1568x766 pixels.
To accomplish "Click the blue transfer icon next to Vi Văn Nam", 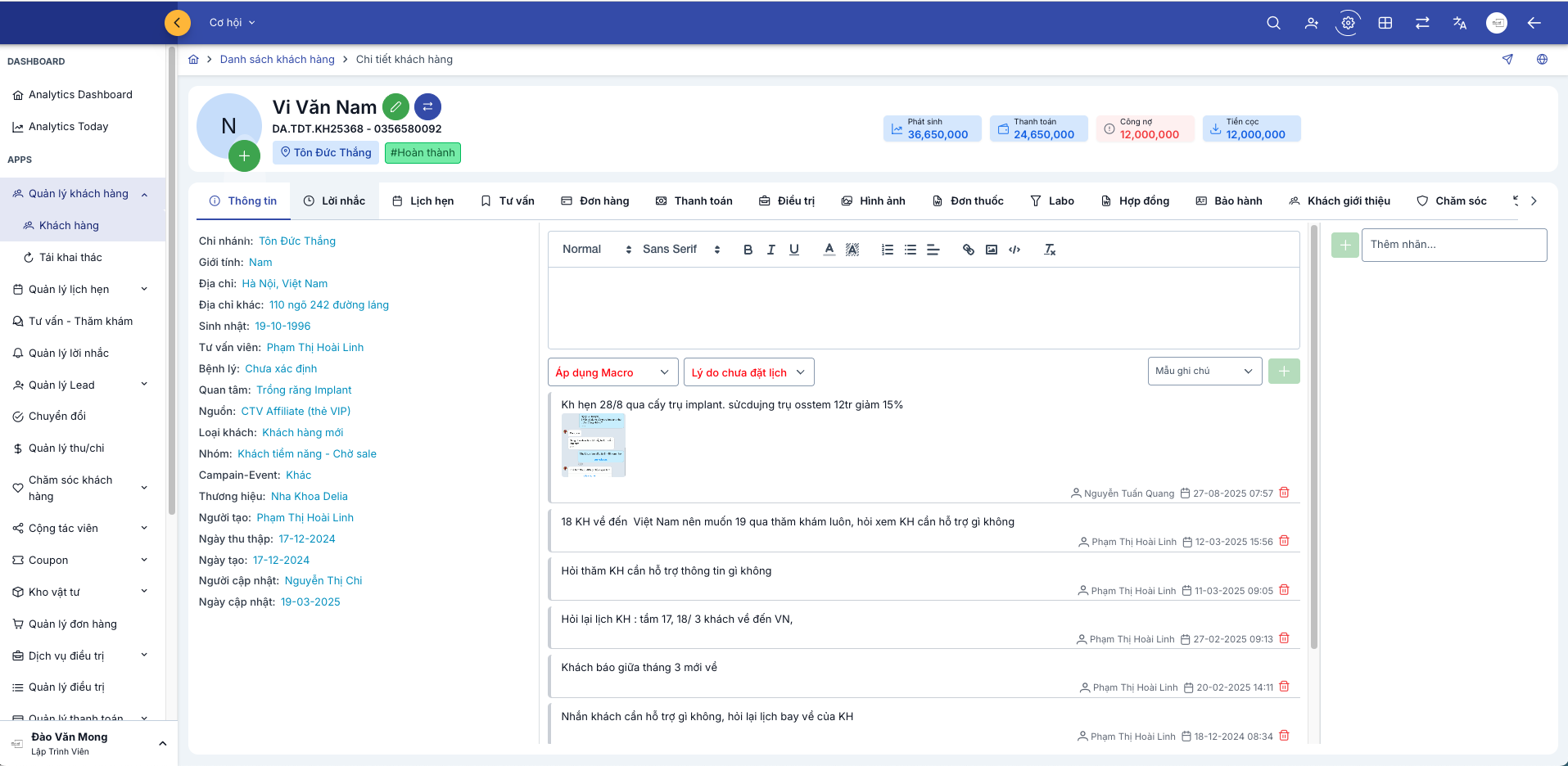I will click(x=427, y=107).
